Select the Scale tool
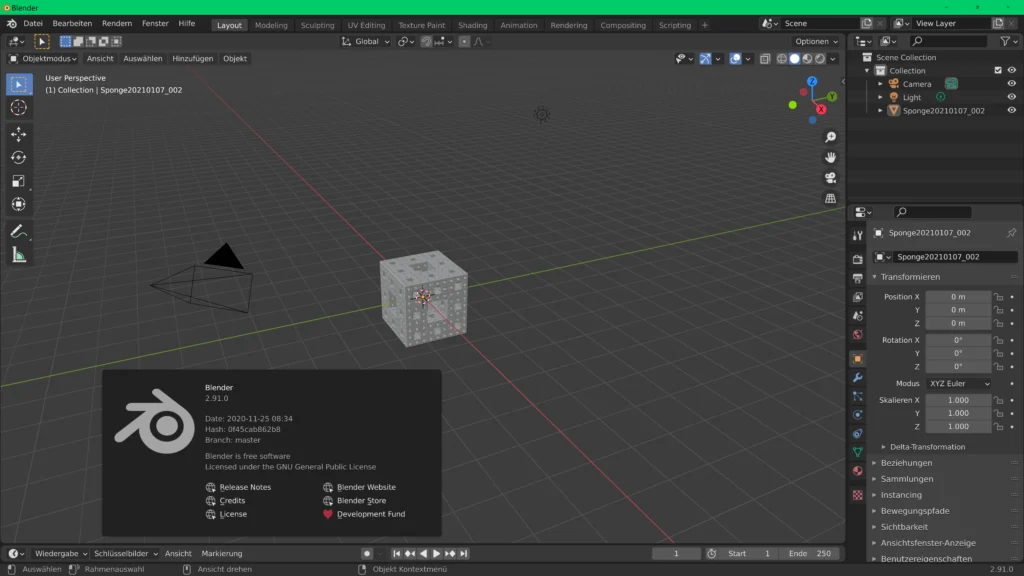Image resolution: width=1024 pixels, height=576 pixels. pos(18,181)
